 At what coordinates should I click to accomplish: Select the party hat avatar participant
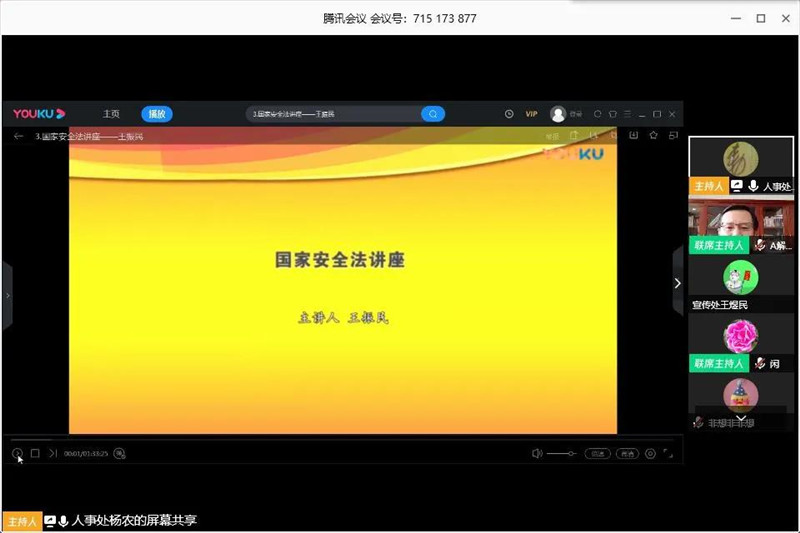tap(741, 395)
